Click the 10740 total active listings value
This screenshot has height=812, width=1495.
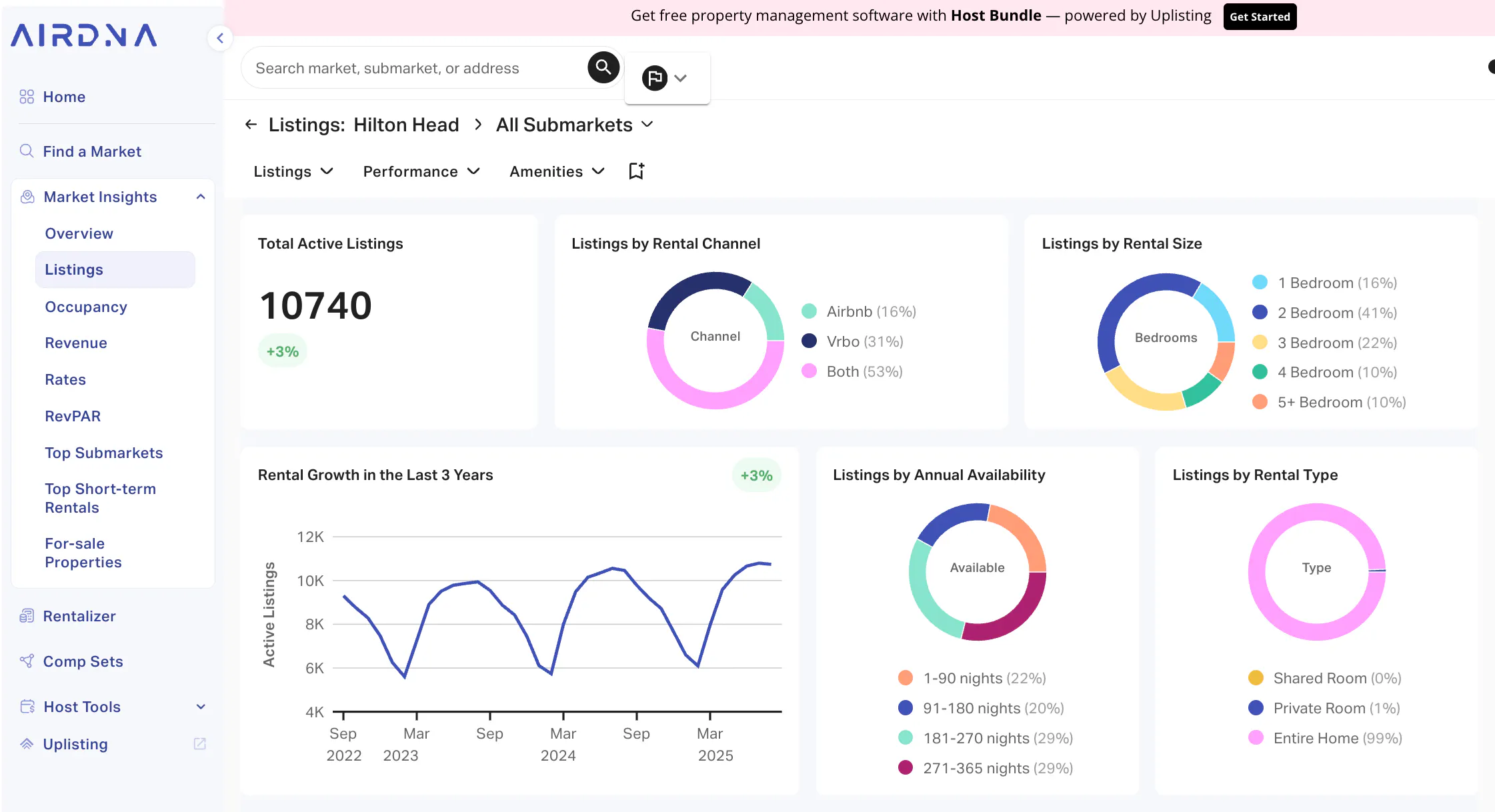tap(316, 305)
